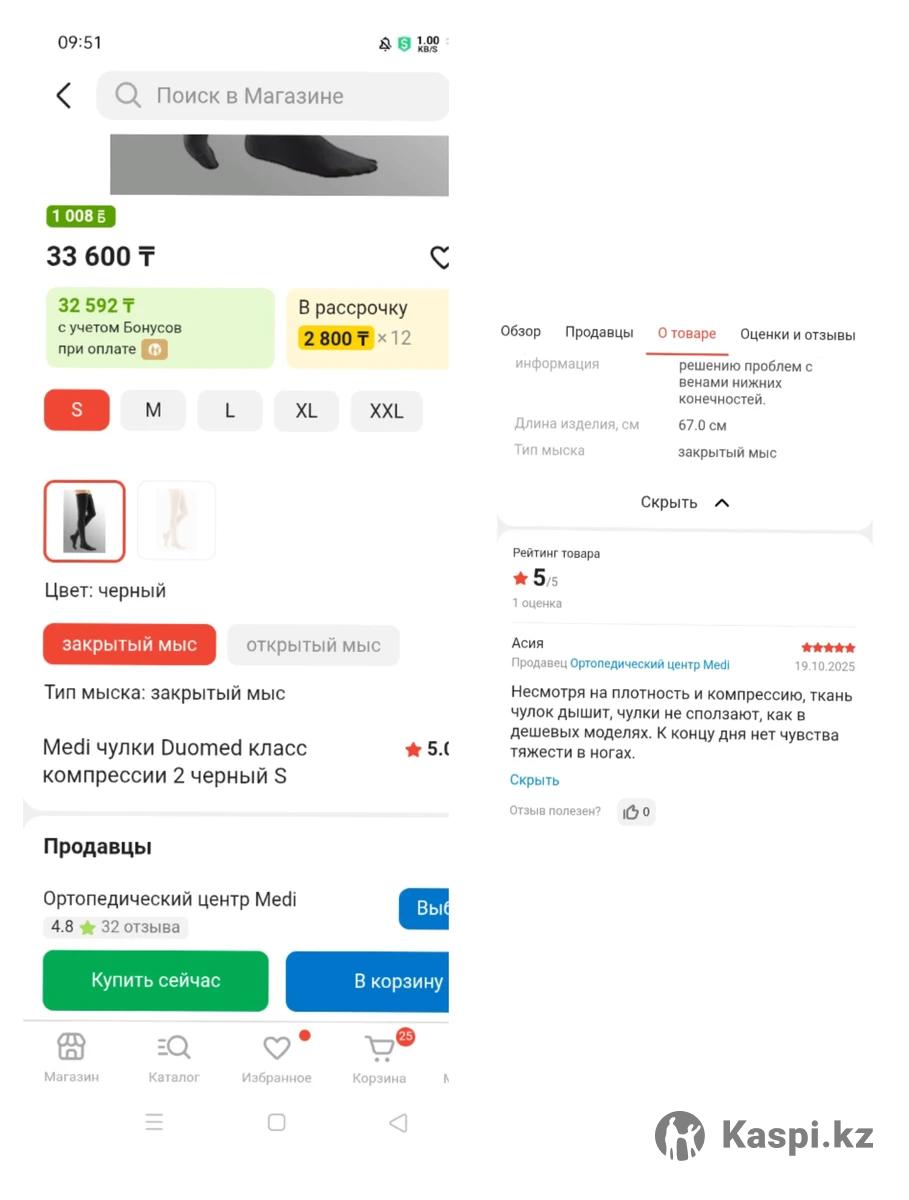
Task: Open seller link Ортопедический центр Medi
Action: 650,665
